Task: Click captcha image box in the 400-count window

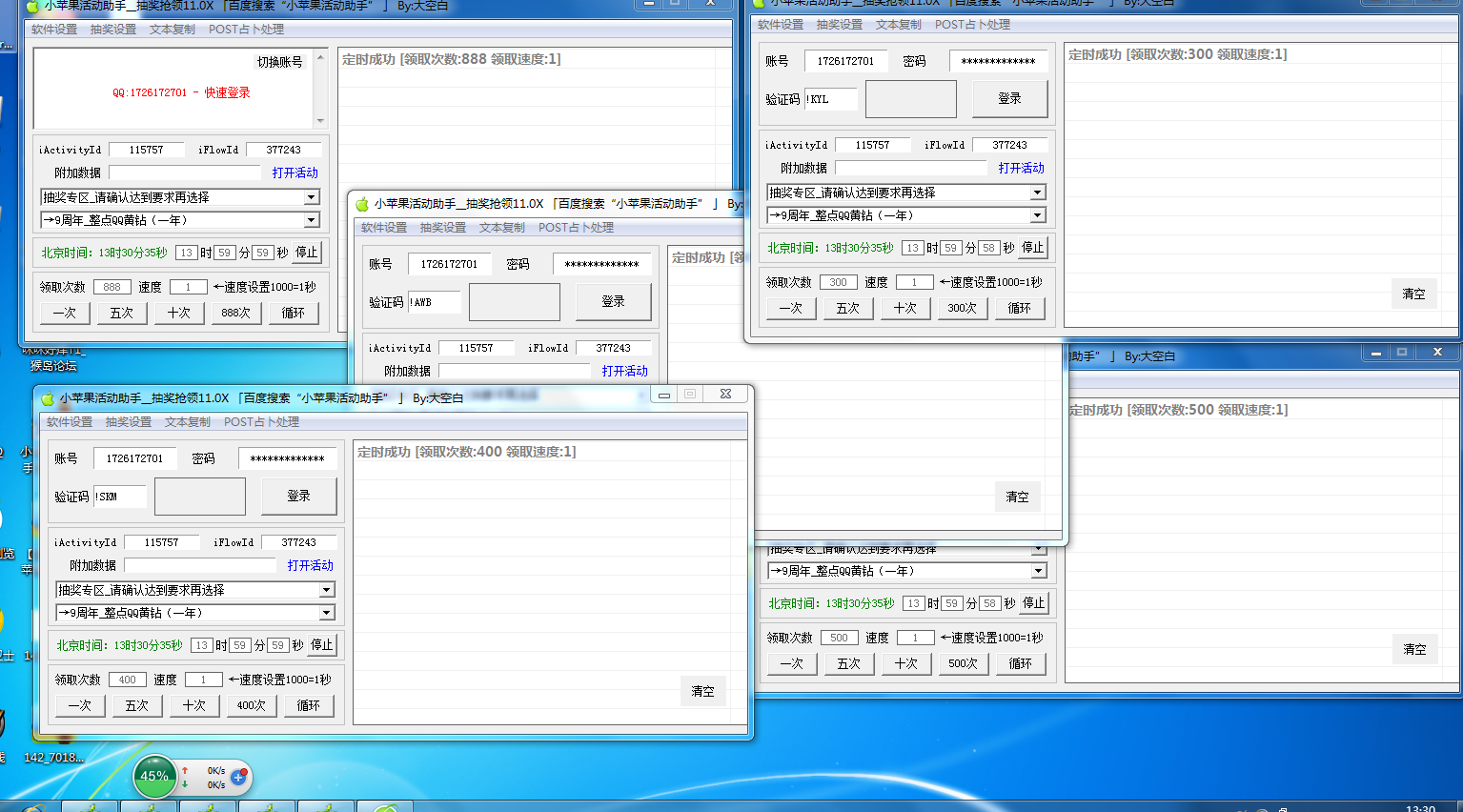Action: [x=200, y=497]
